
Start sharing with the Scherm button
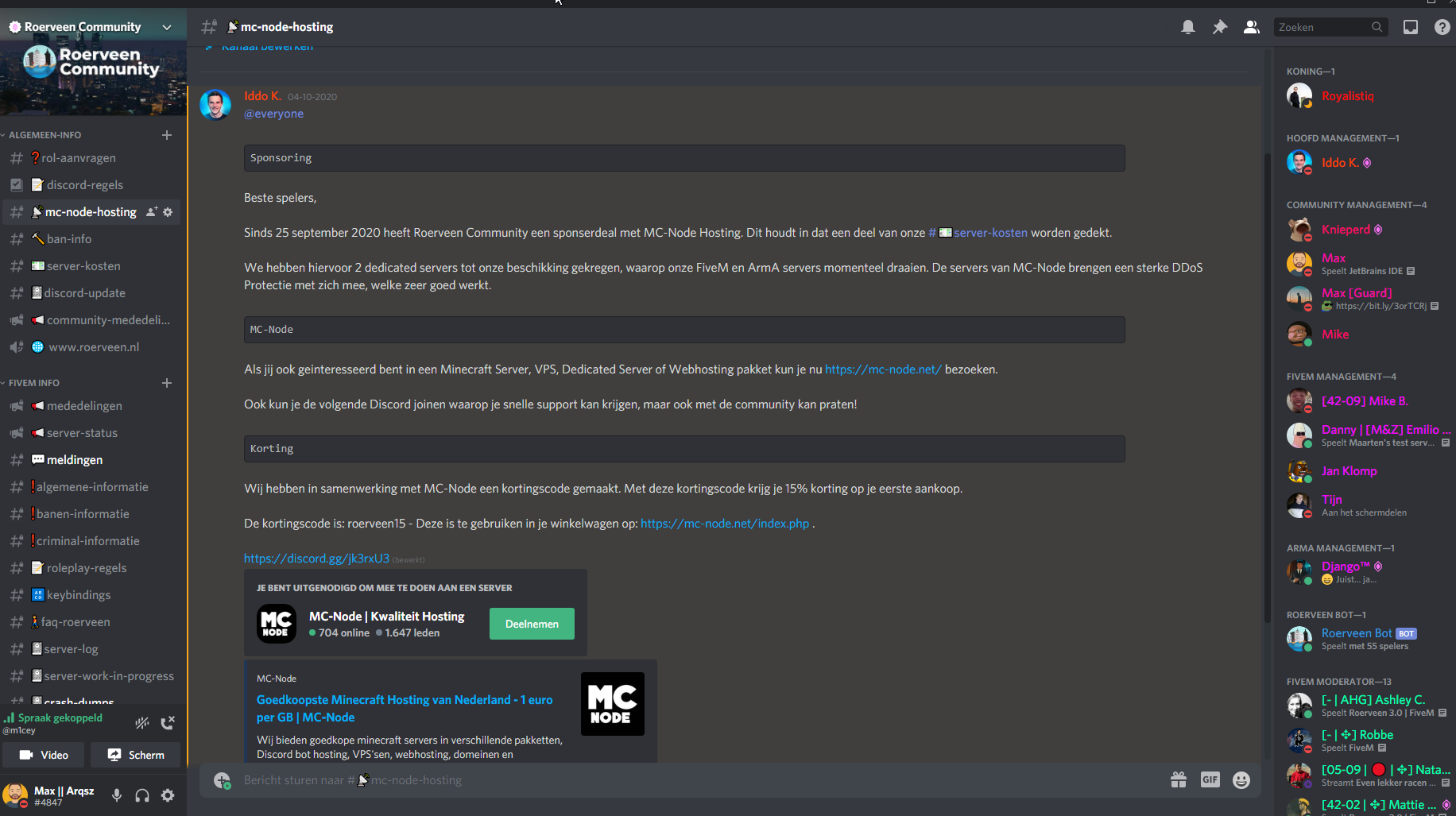[136, 755]
